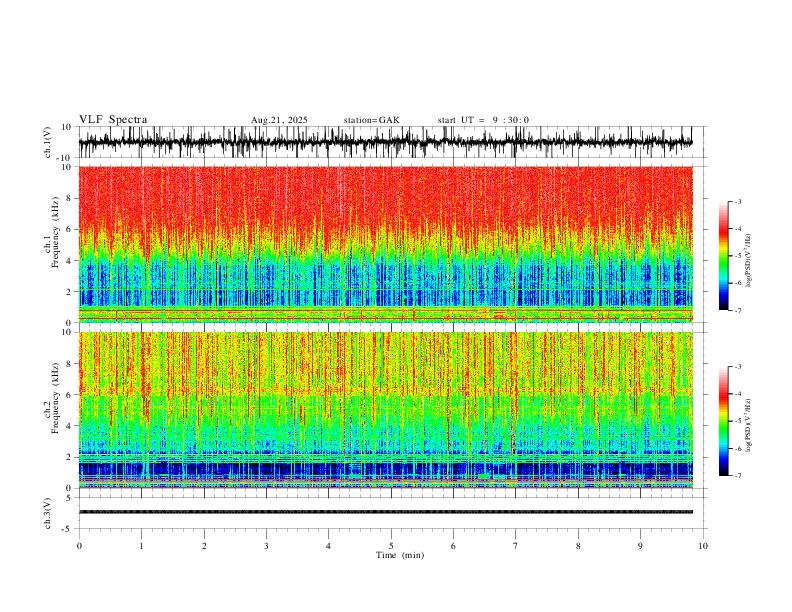Click the ch.1 spectrogram color bar
The width and height of the screenshot is (792, 612).
(x=723, y=256)
